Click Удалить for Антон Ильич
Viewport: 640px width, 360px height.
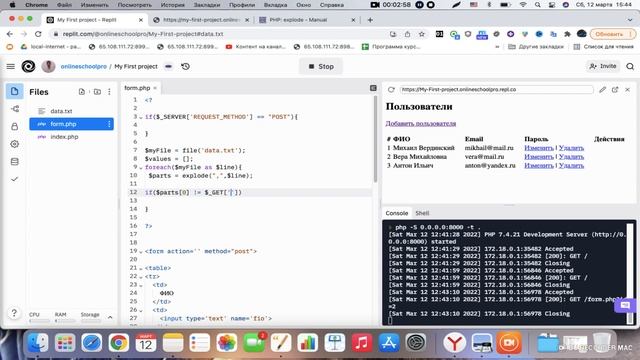(571, 165)
